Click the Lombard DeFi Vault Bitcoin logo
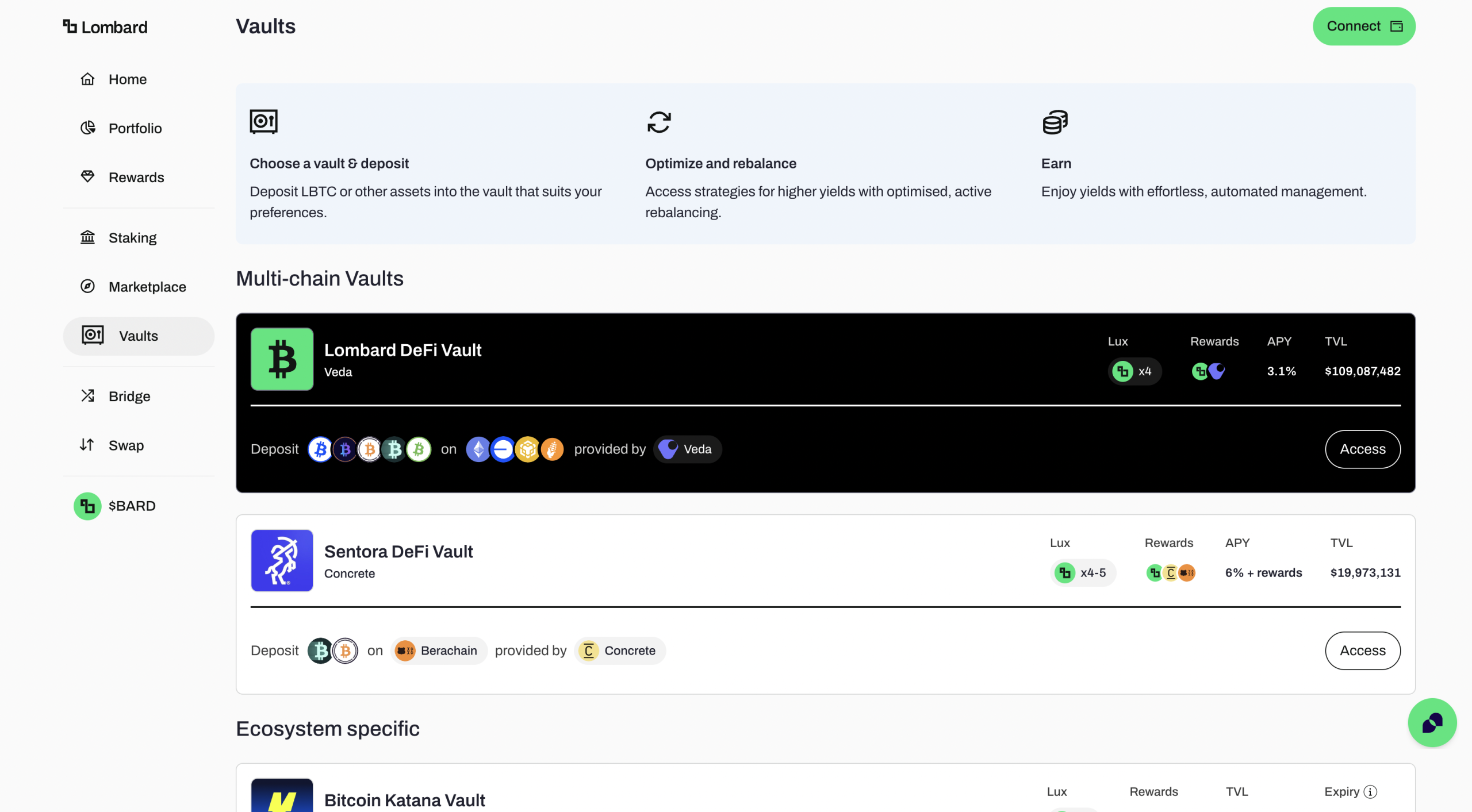The image size is (1472, 812). click(282, 359)
